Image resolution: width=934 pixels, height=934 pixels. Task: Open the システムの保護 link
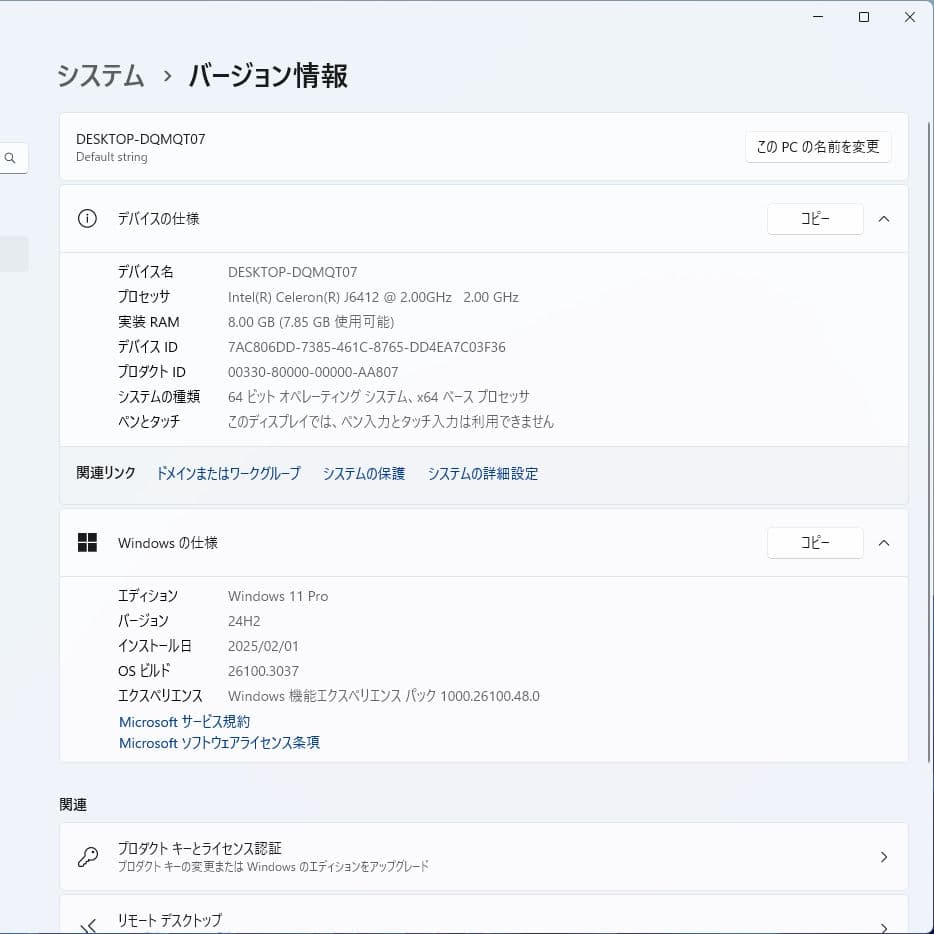click(x=363, y=473)
